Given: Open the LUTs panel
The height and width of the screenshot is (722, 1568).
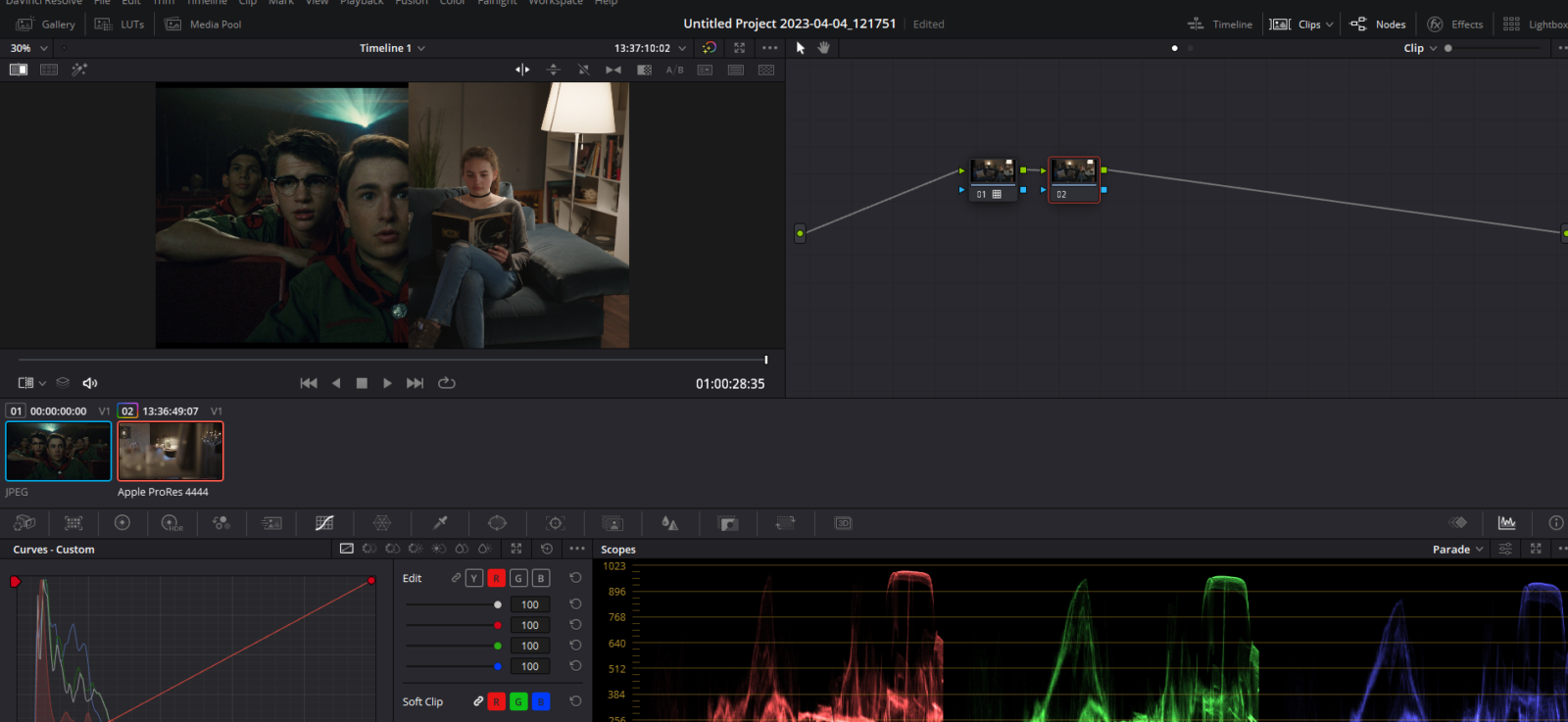Looking at the screenshot, I should coord(120,24).
